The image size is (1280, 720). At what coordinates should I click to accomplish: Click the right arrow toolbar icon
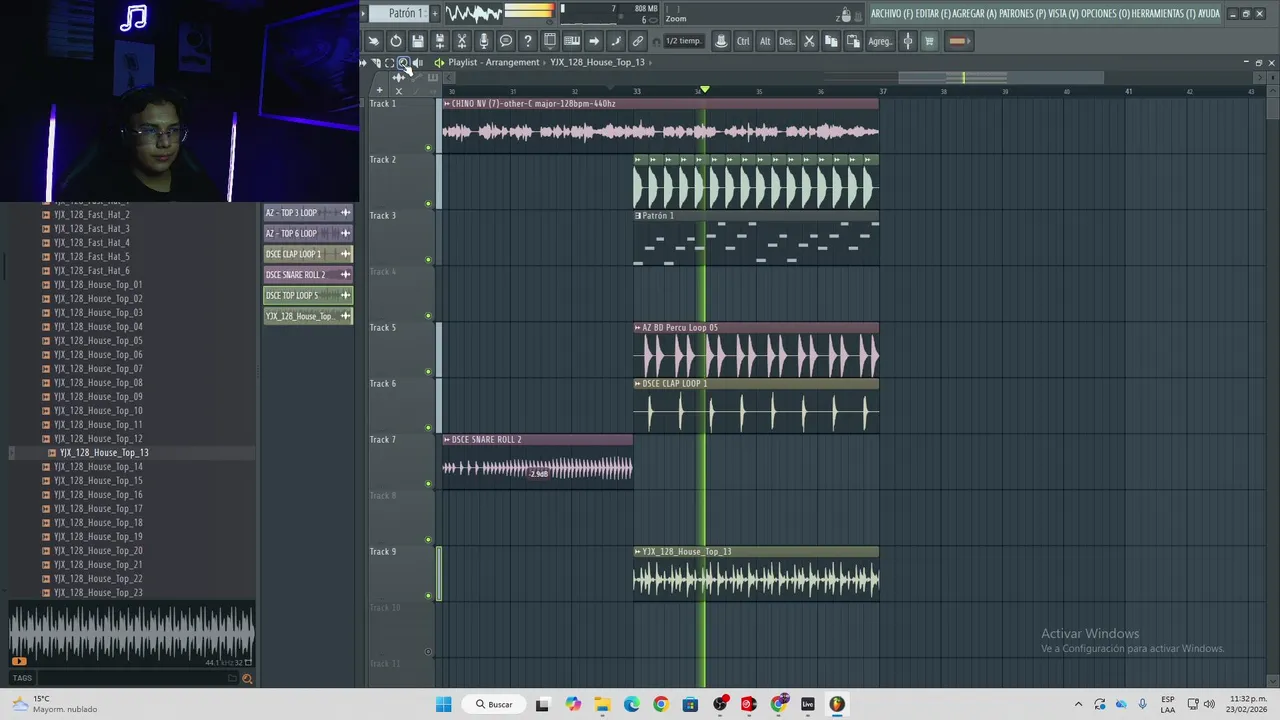[x=594, y=41]
